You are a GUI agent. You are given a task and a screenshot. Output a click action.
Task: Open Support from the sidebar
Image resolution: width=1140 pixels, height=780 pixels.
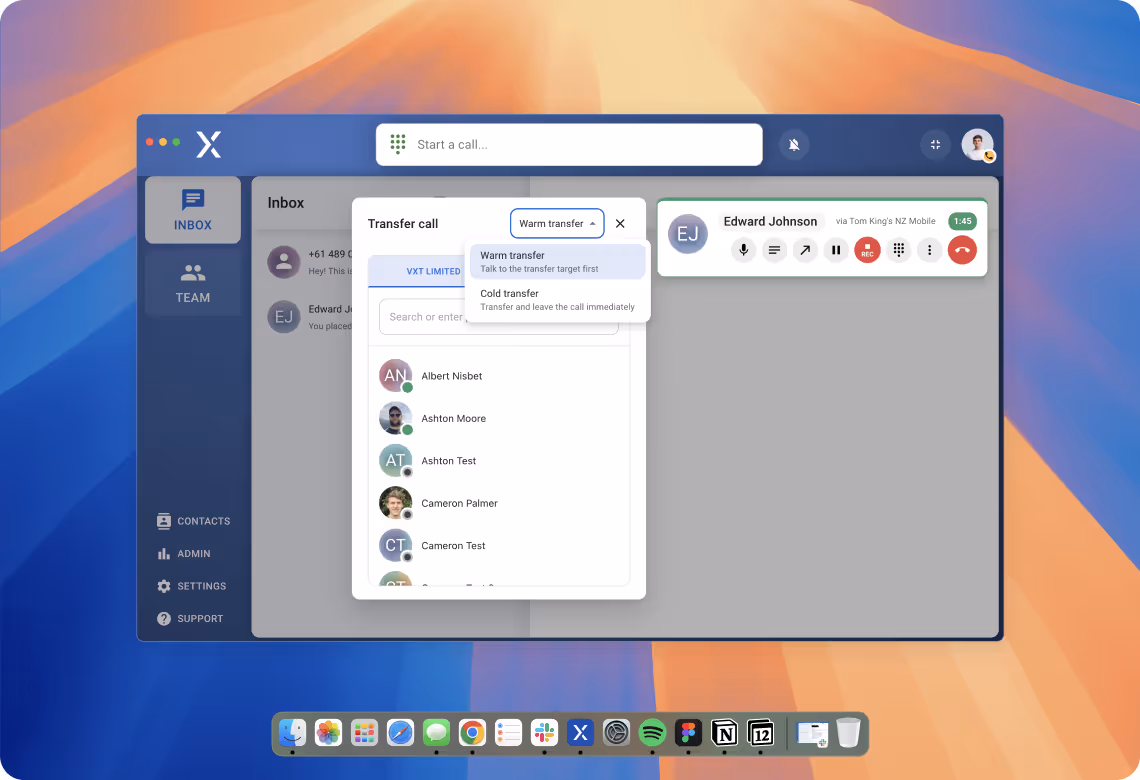(x=190, y=619)
